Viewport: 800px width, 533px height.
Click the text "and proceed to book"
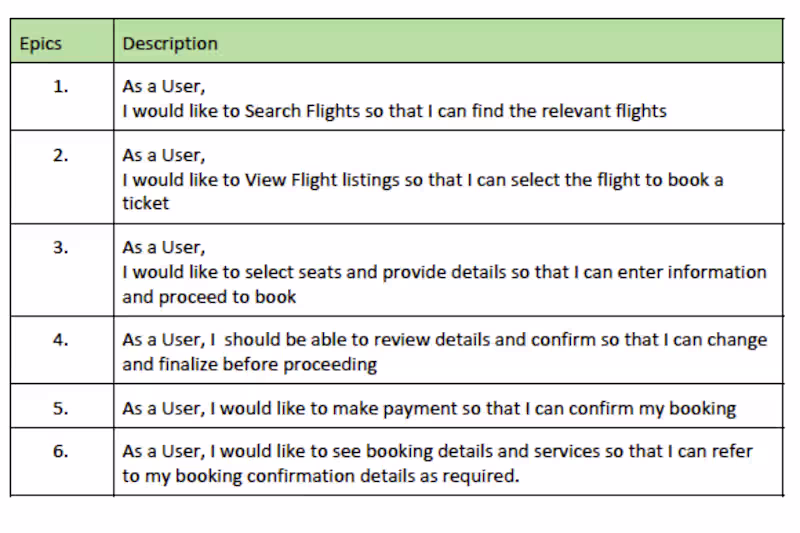click(x=210, y=297)
